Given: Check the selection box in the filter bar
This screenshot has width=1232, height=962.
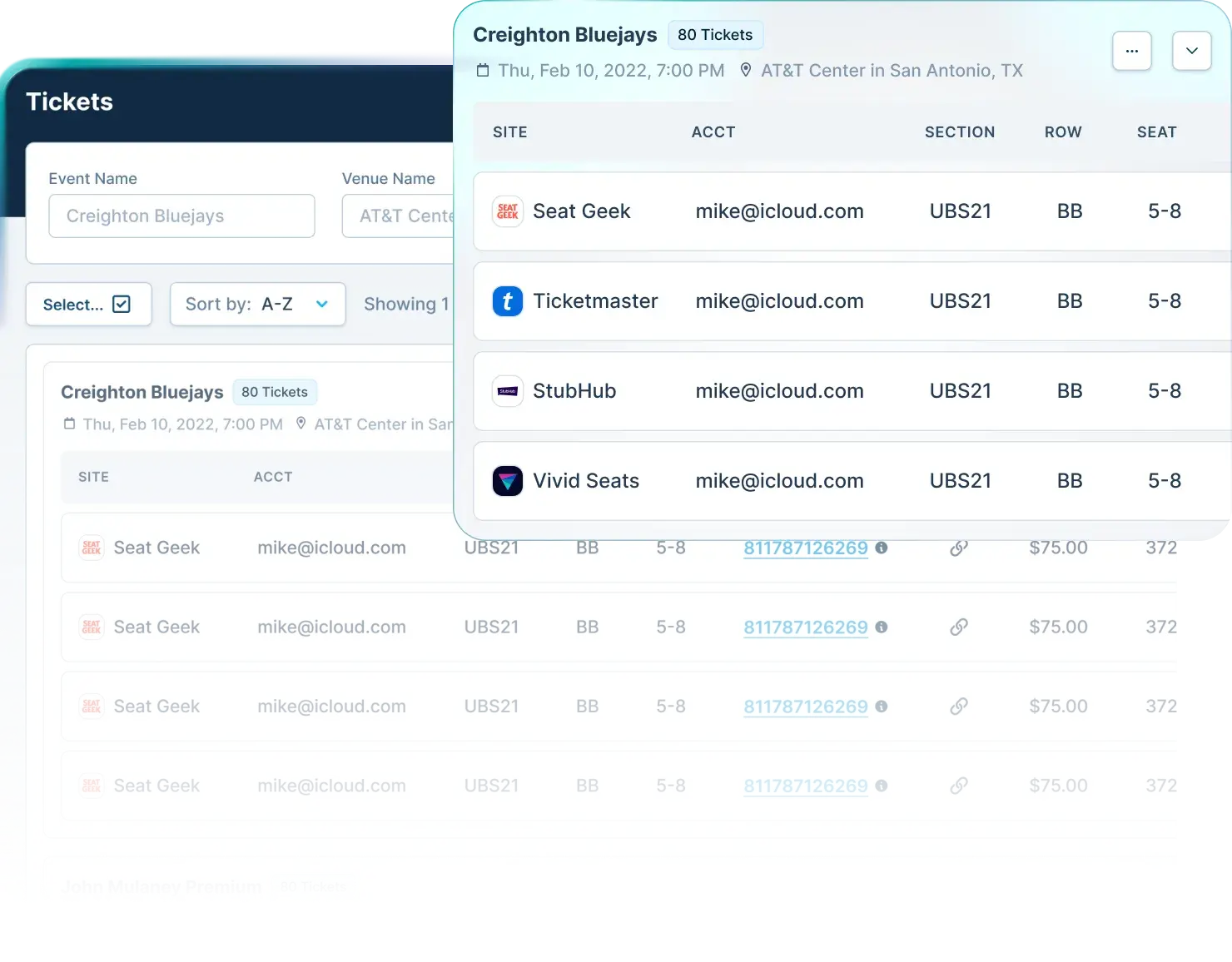Looking at the screenshot, I should [122, 304].
